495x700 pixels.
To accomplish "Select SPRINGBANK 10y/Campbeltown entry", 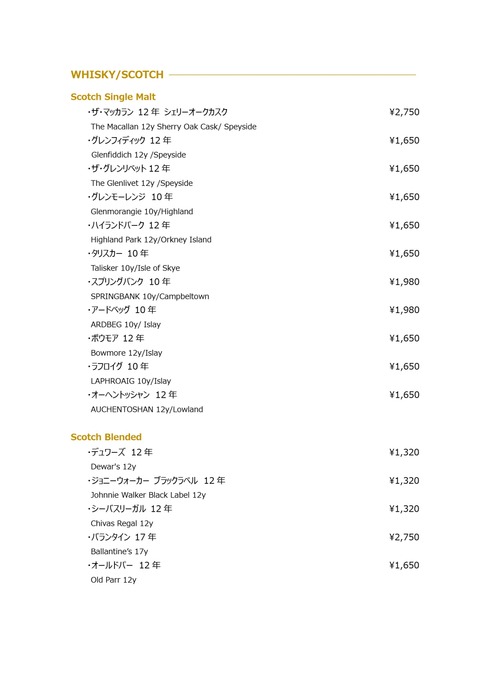I will (150, 296).
